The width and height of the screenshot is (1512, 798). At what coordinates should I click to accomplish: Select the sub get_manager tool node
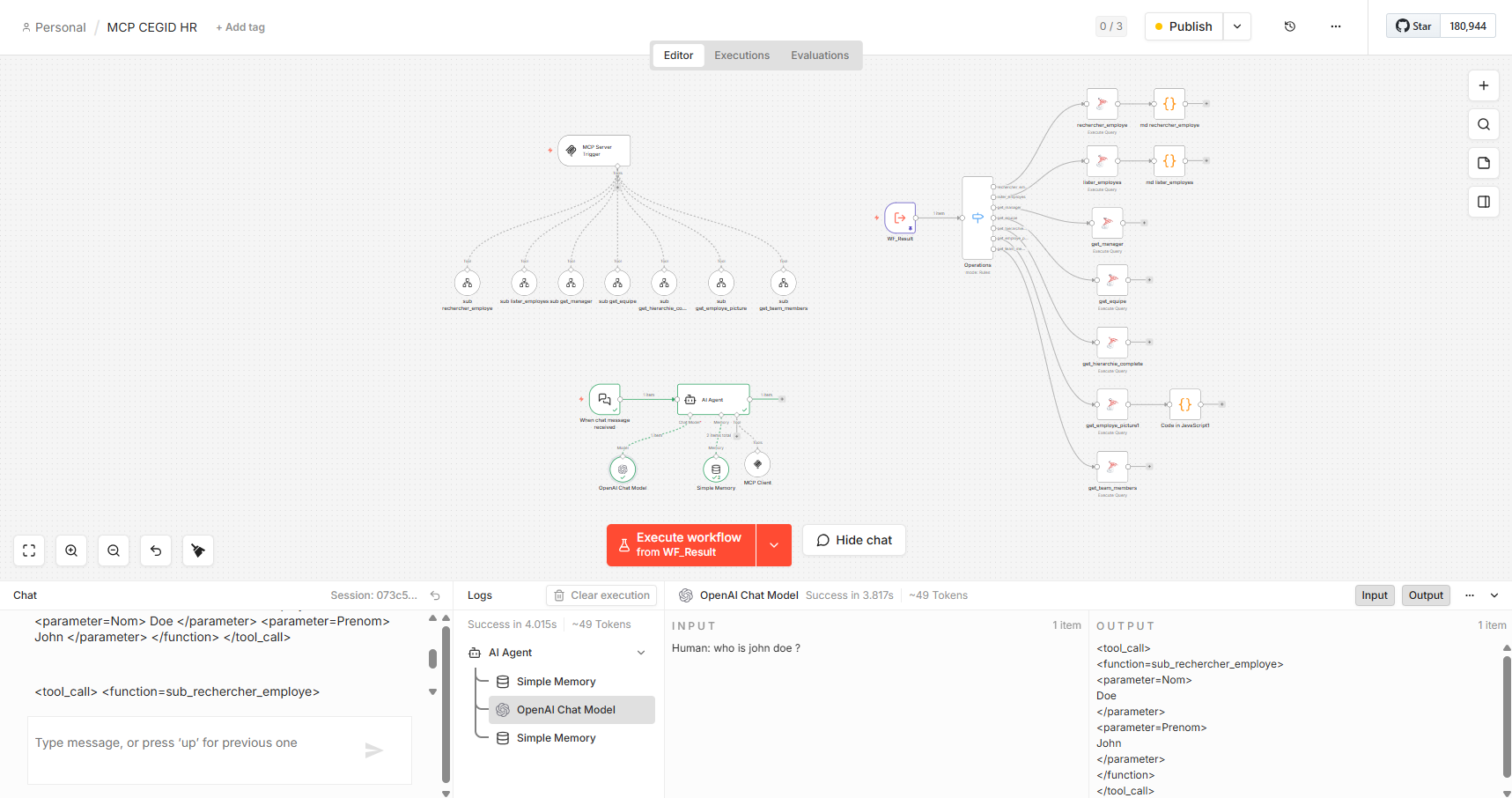571,283
